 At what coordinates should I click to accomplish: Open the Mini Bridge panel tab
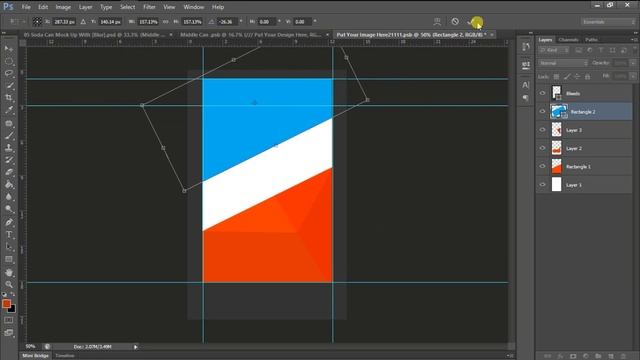click(36, 356)
